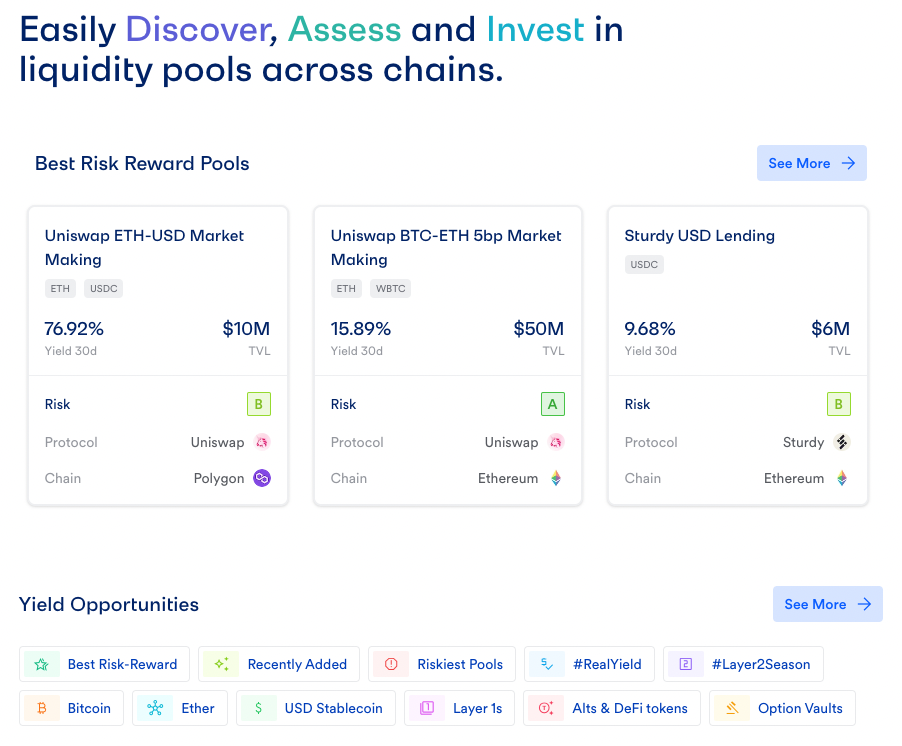This screenshot has height=746, width=902.
Task: Click the Best Risk Reward Pools heading
Action: click(x=142, y=163)
